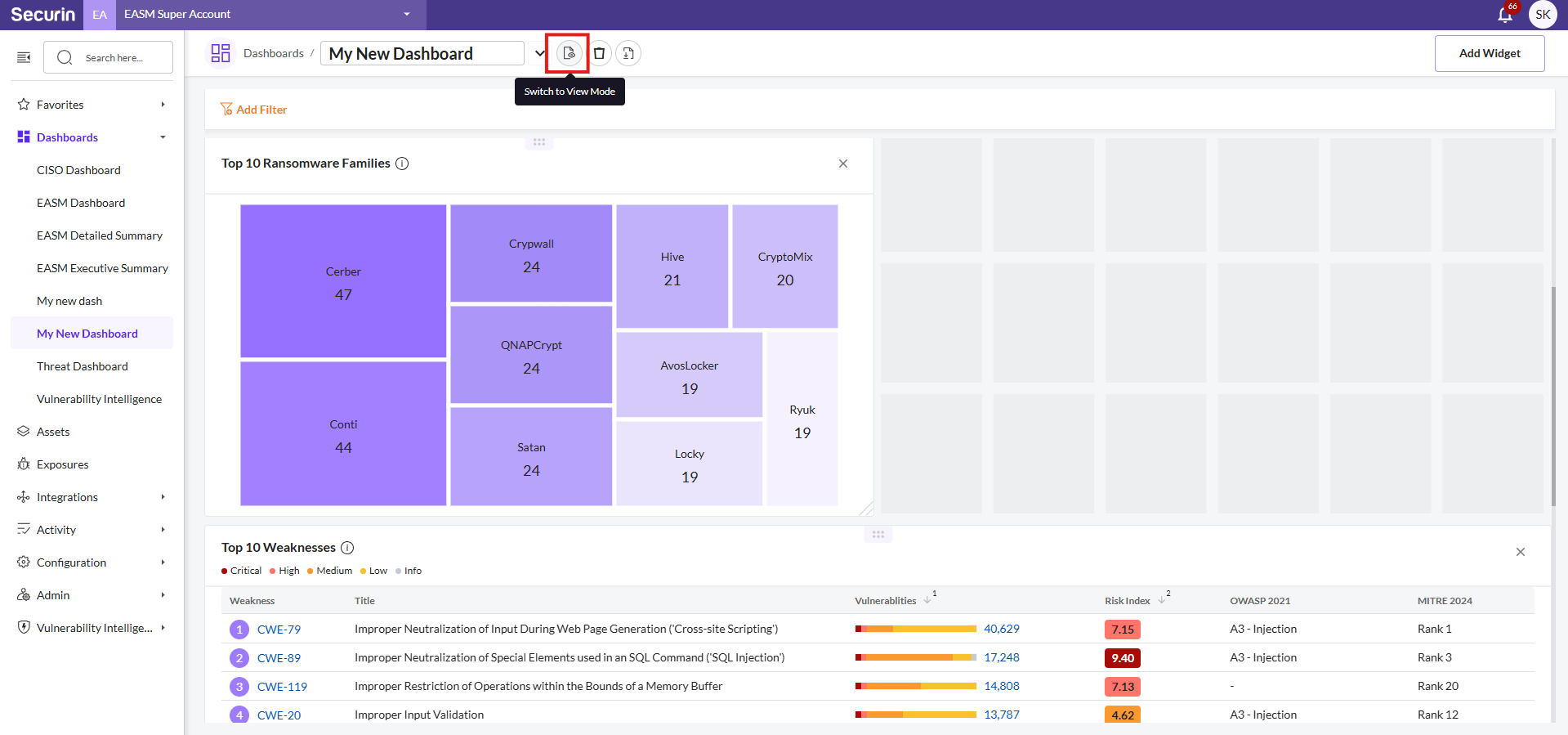
Task: Toggle the Medium legend filter
Action: tap(329, 571)
